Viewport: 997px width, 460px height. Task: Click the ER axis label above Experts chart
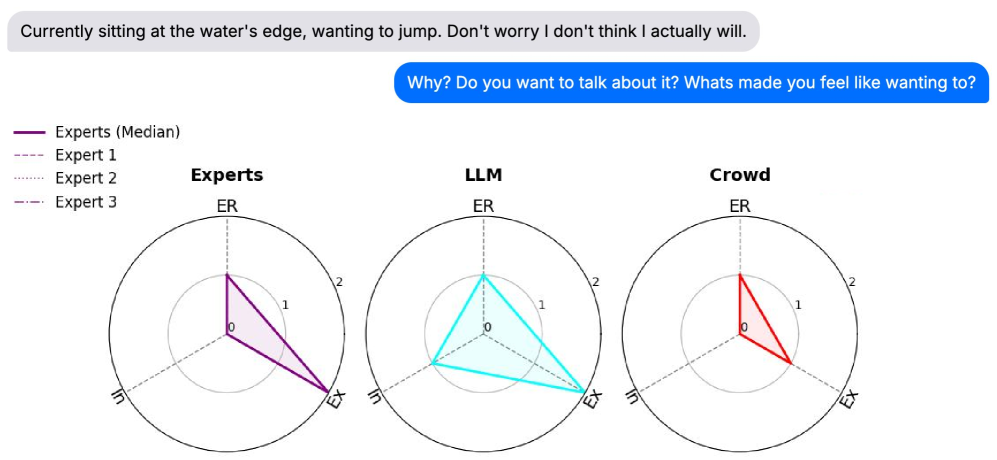click(x=227, y=207)
